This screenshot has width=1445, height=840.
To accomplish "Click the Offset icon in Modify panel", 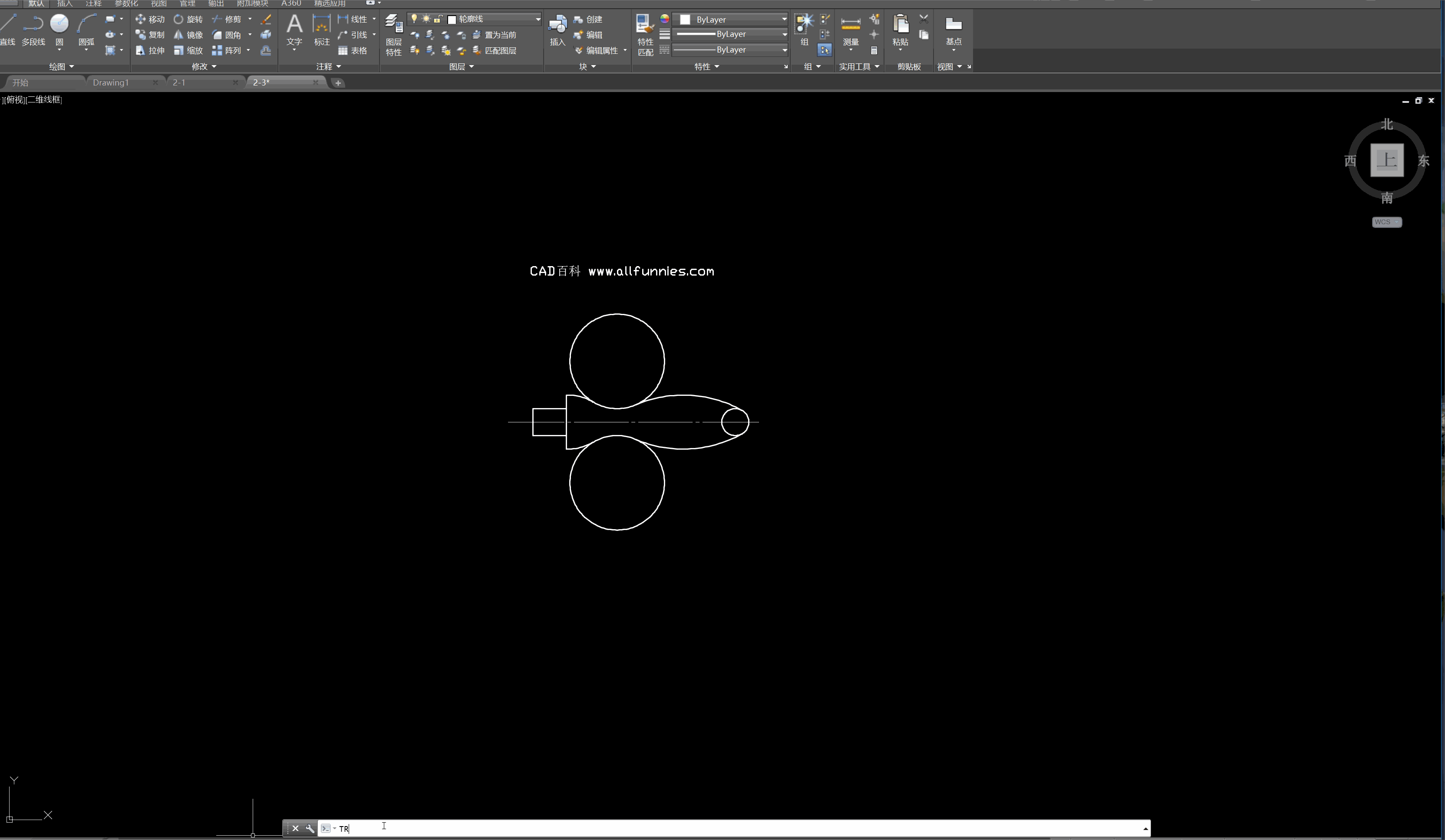I will tap(266, 50).
